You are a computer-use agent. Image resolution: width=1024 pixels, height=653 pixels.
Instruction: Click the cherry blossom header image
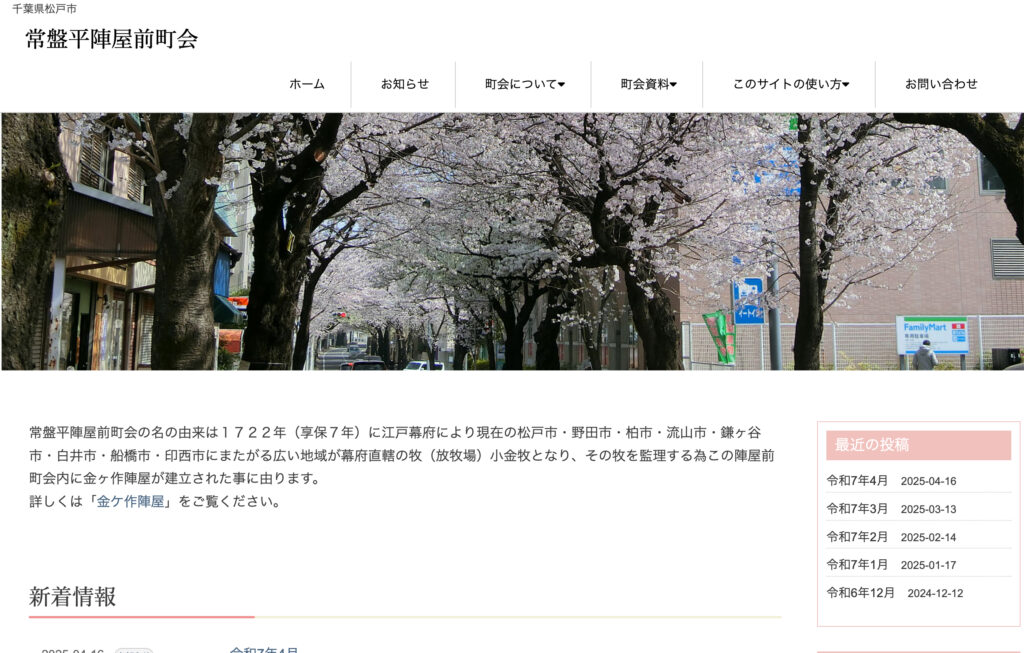(x=512, y=242)
